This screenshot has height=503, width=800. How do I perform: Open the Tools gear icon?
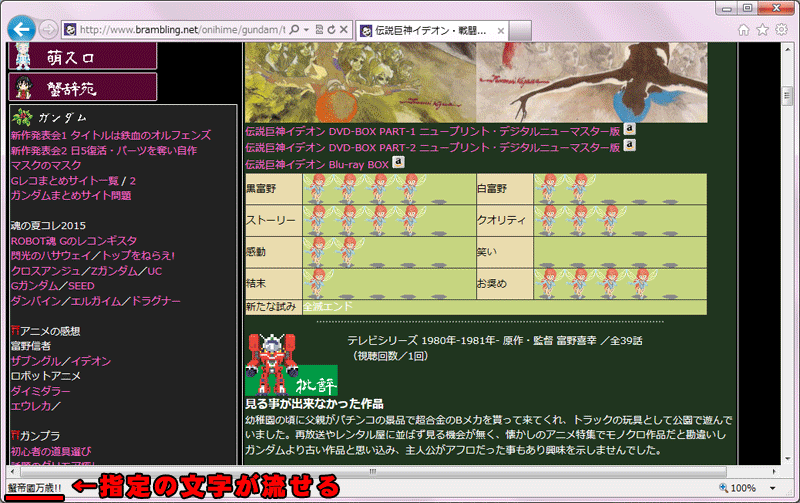pyautogui.click(x=781, y=30)
